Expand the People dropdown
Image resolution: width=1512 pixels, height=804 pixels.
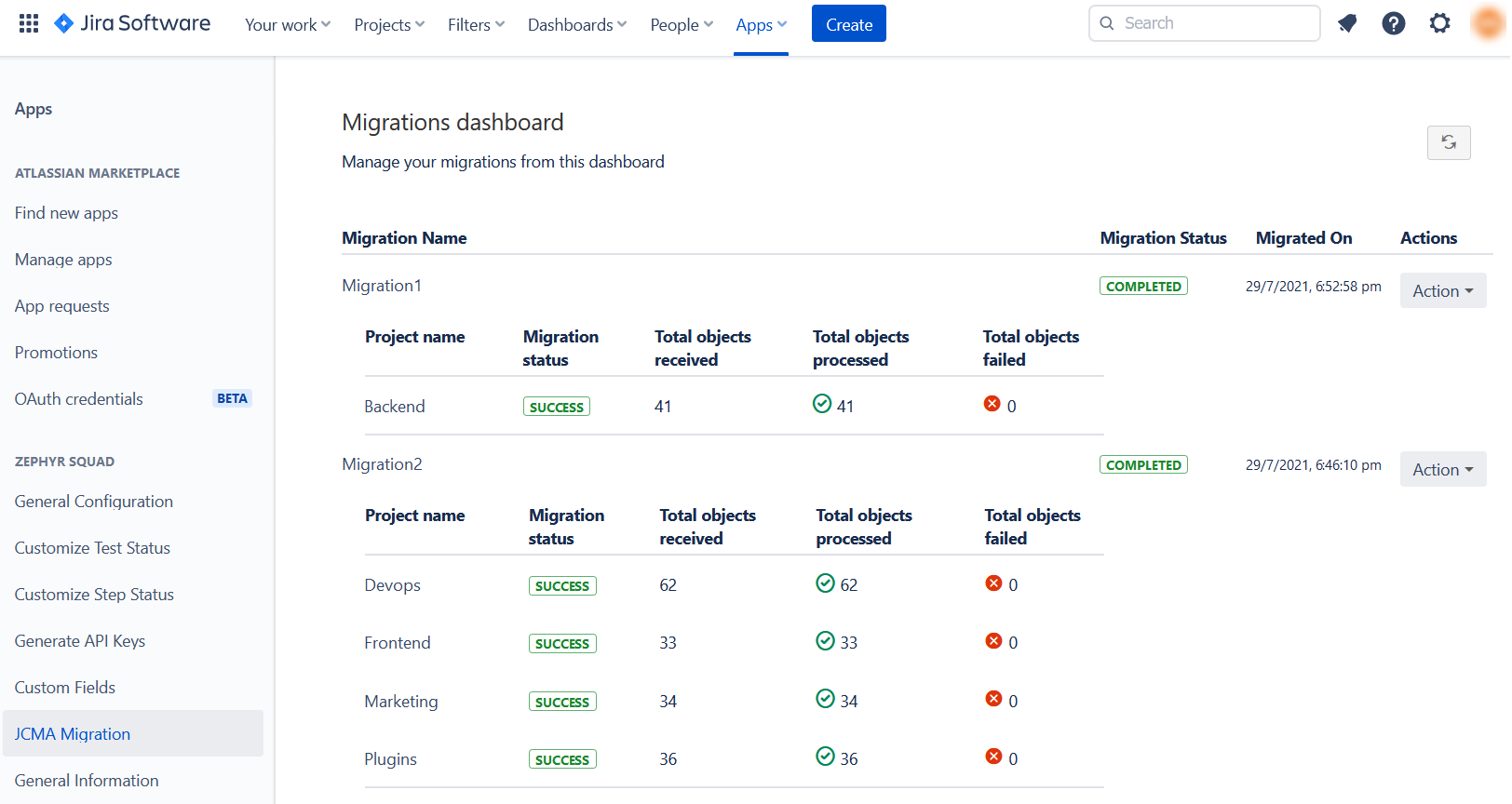(682, 25)
